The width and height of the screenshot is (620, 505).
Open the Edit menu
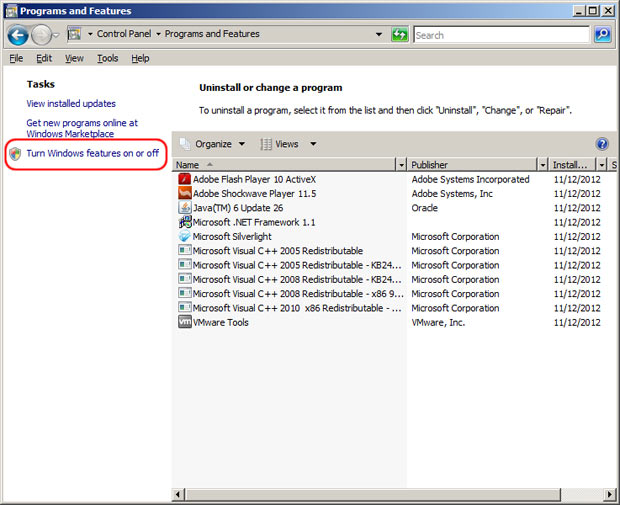[x=44, y=58]
